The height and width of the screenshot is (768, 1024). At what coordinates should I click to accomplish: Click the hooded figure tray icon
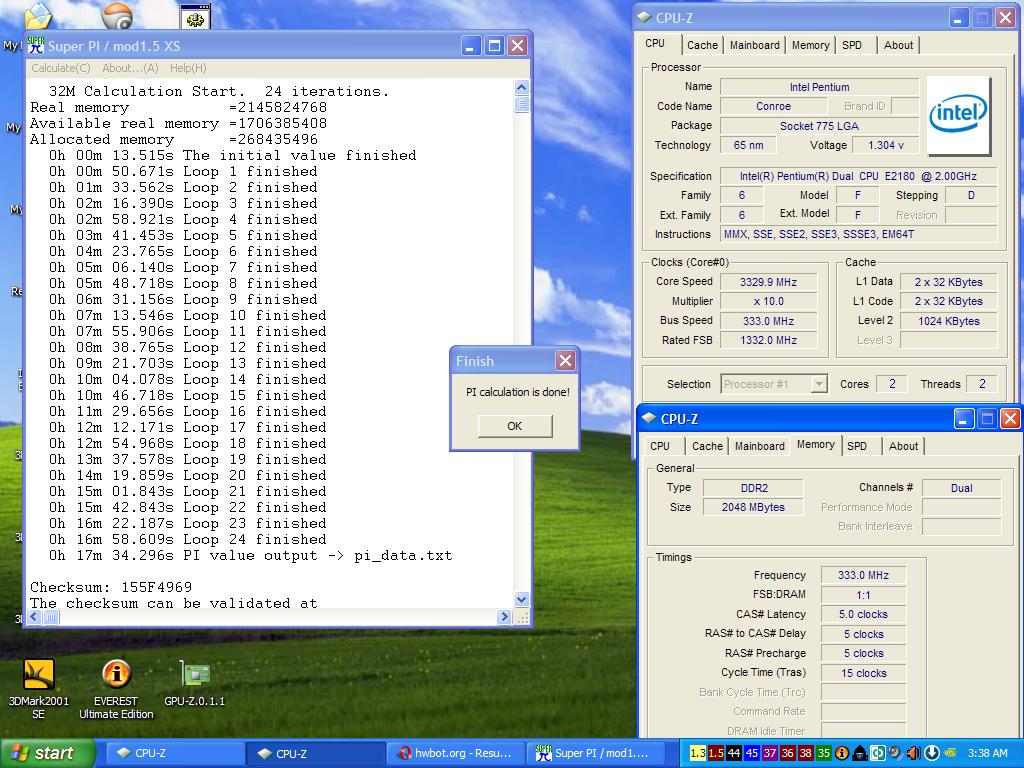pyautogui.click(x=860, y=753)
